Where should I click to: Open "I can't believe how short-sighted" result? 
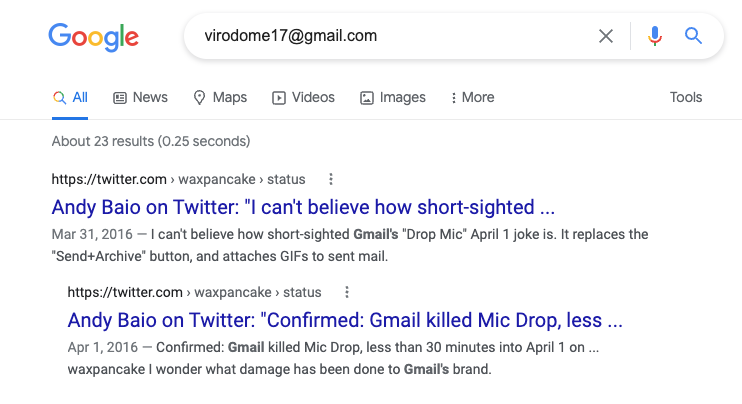click(303, 207)
